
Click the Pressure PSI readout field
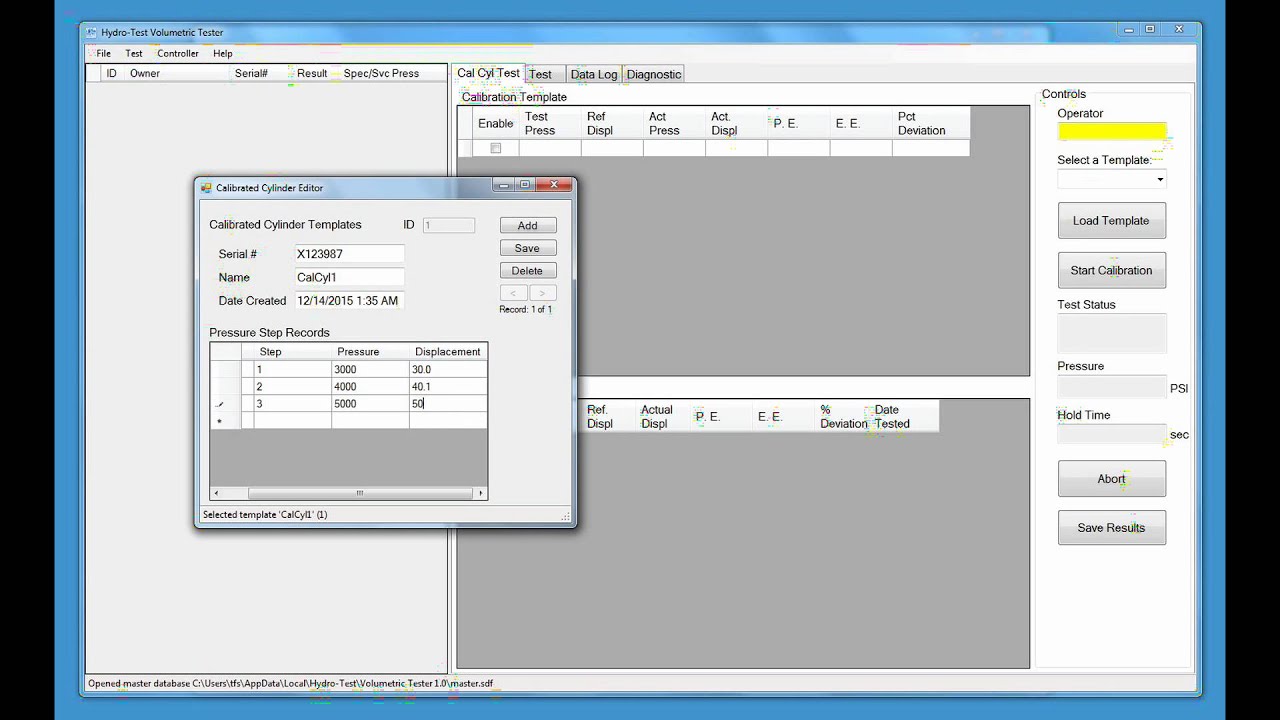click(1112, 387)
